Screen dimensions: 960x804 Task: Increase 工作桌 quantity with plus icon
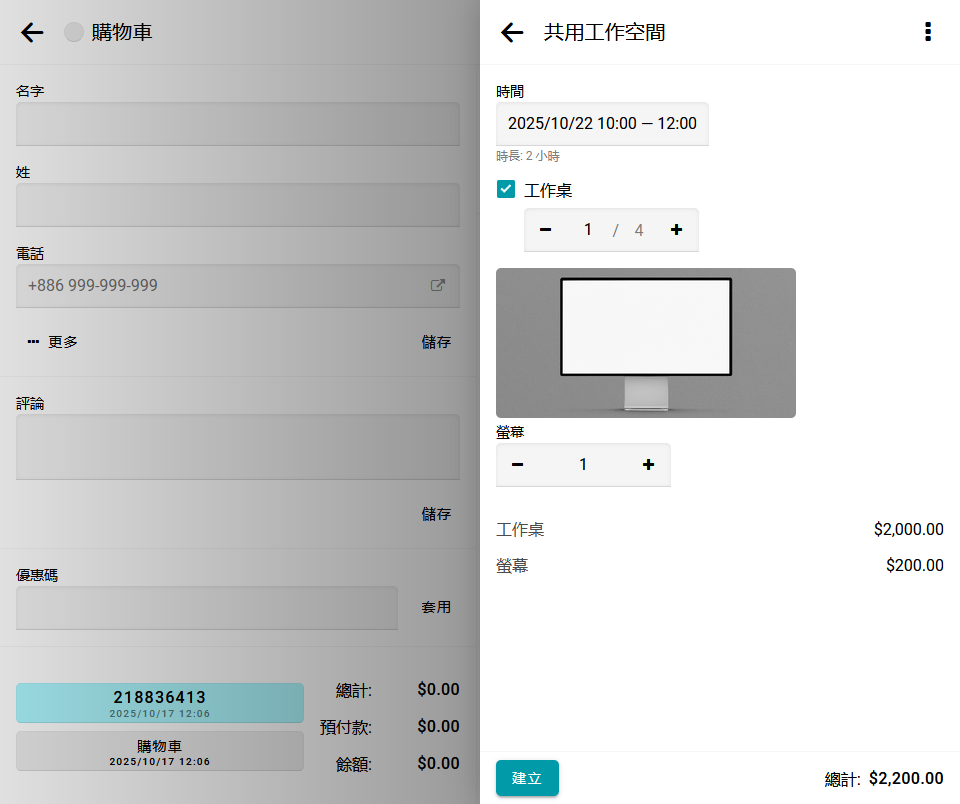[x=676, y=230]
